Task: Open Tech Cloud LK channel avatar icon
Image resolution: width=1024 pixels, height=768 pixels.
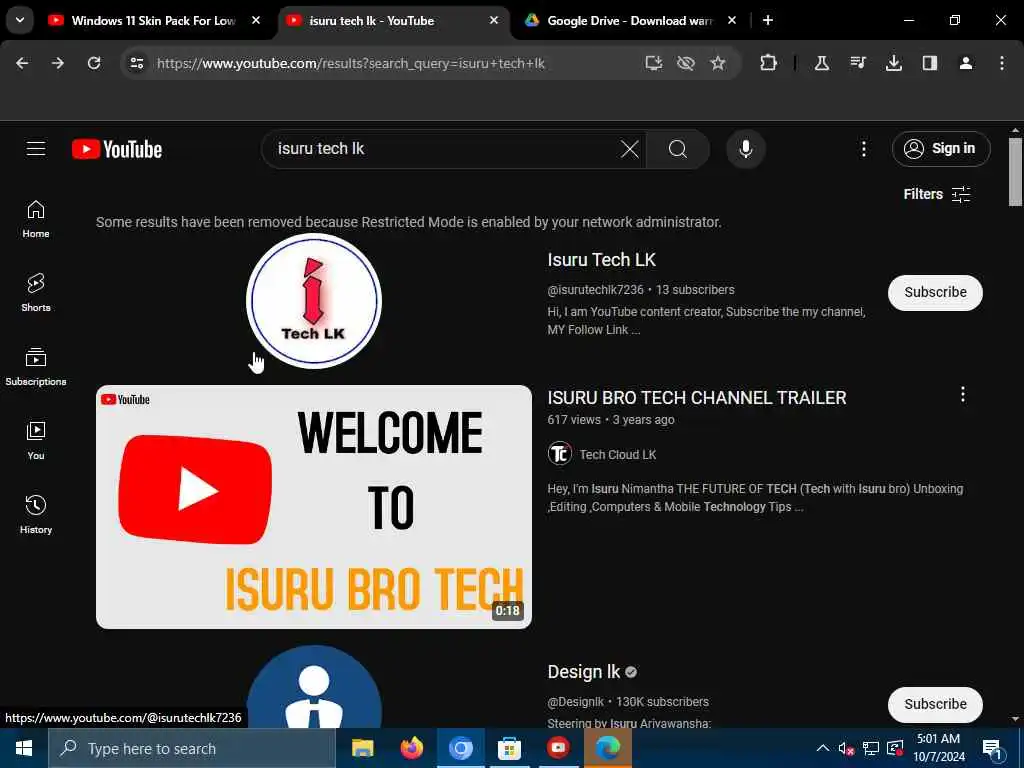Action: pos(560,453)
